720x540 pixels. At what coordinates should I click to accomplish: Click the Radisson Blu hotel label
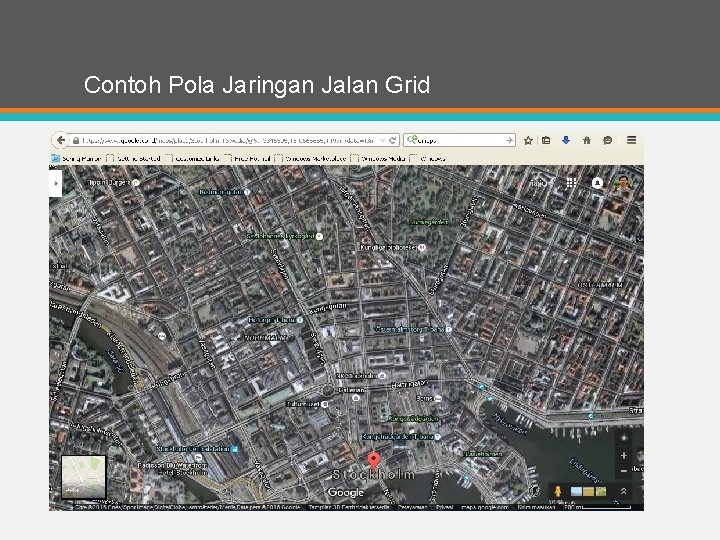pos(173,469)
